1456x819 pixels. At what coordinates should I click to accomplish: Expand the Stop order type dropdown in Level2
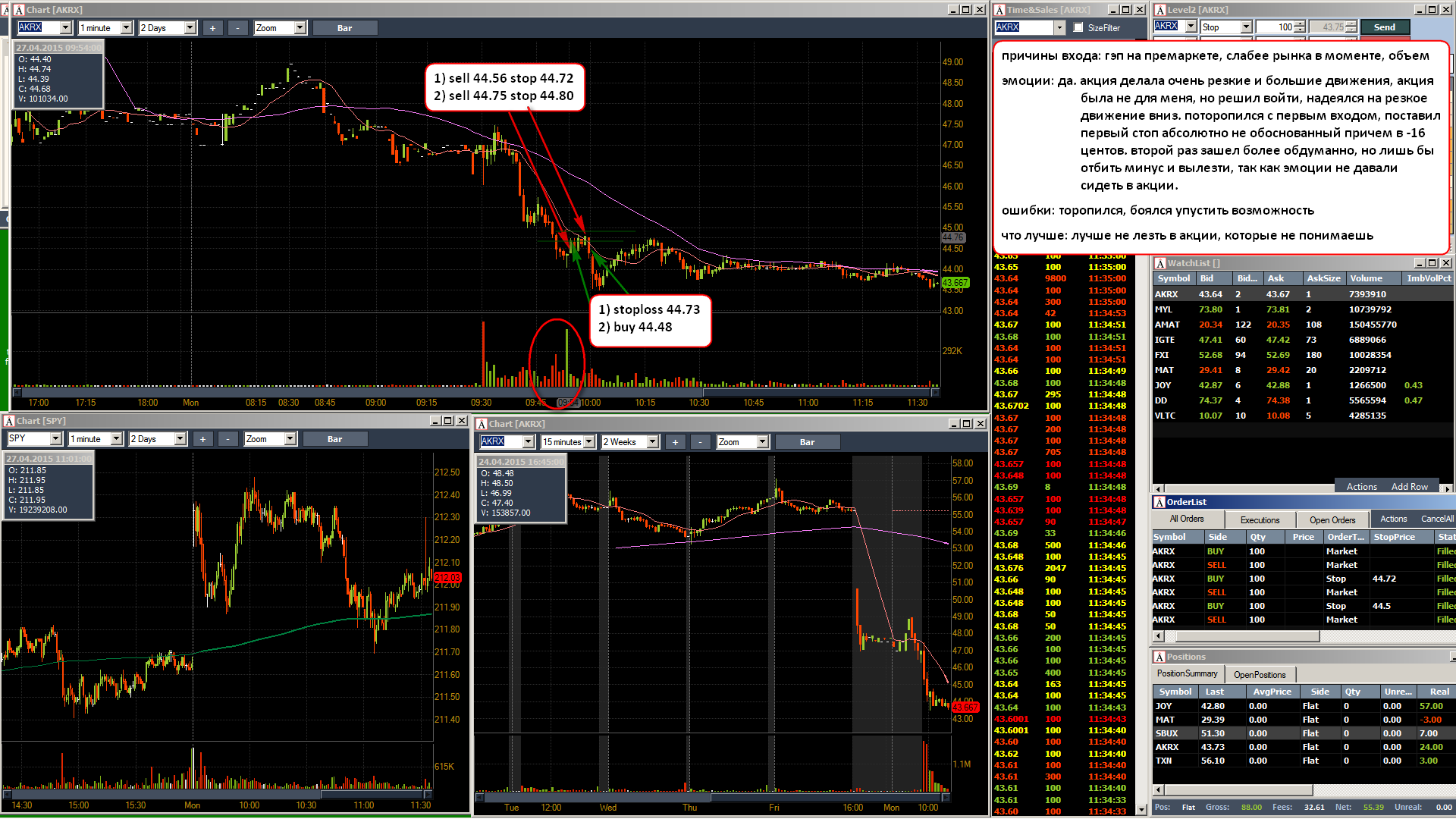[x=1245, y=27]
